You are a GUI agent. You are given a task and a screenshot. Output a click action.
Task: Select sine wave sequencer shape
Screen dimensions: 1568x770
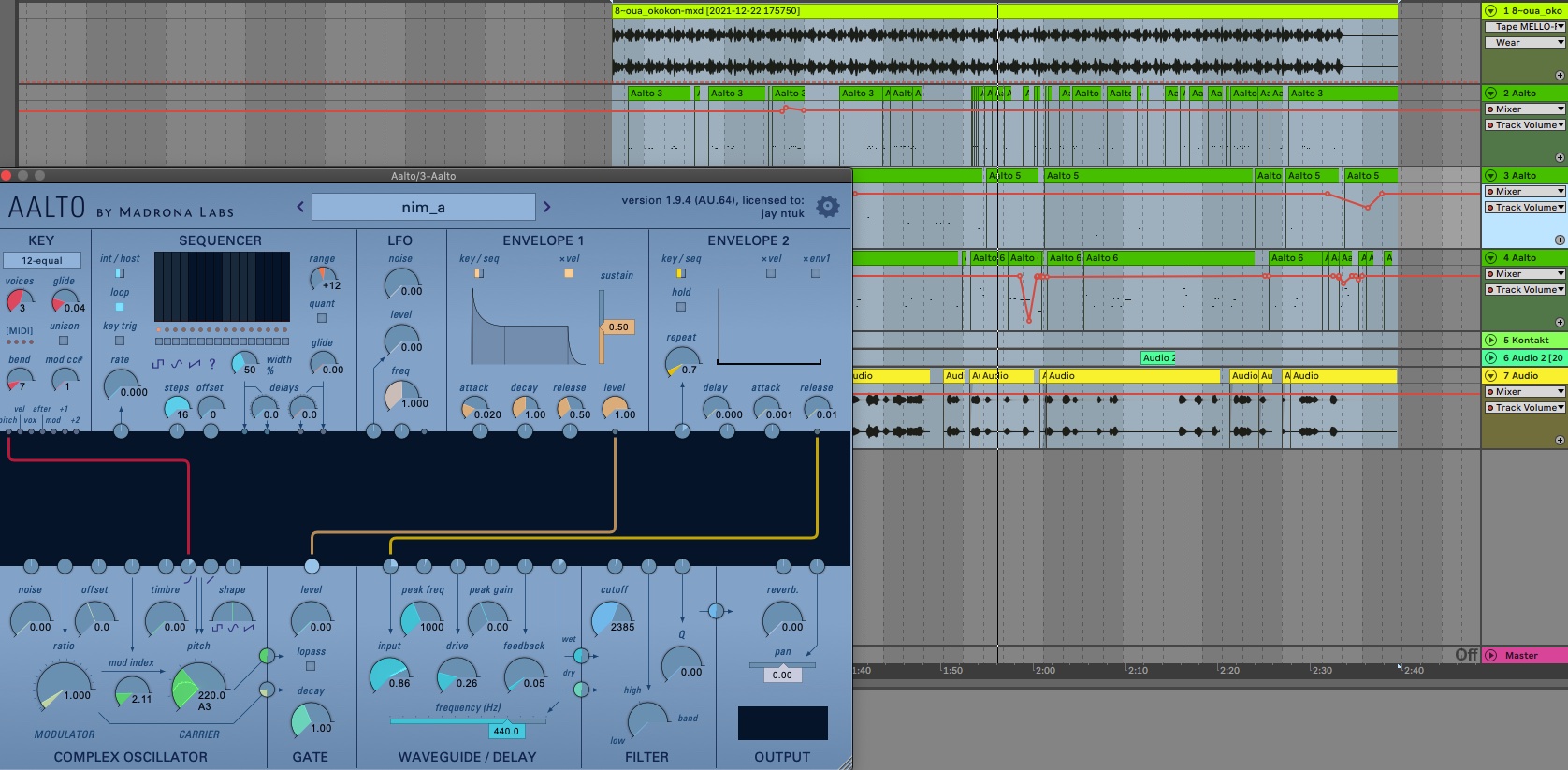click(176, 364)
